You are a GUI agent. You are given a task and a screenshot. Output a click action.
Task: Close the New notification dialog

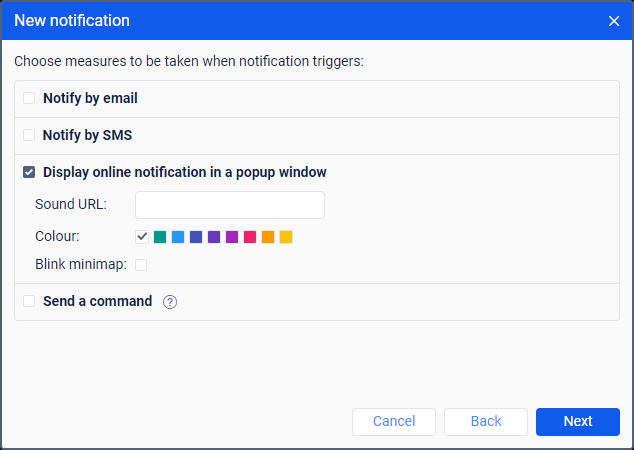[614, 21]
